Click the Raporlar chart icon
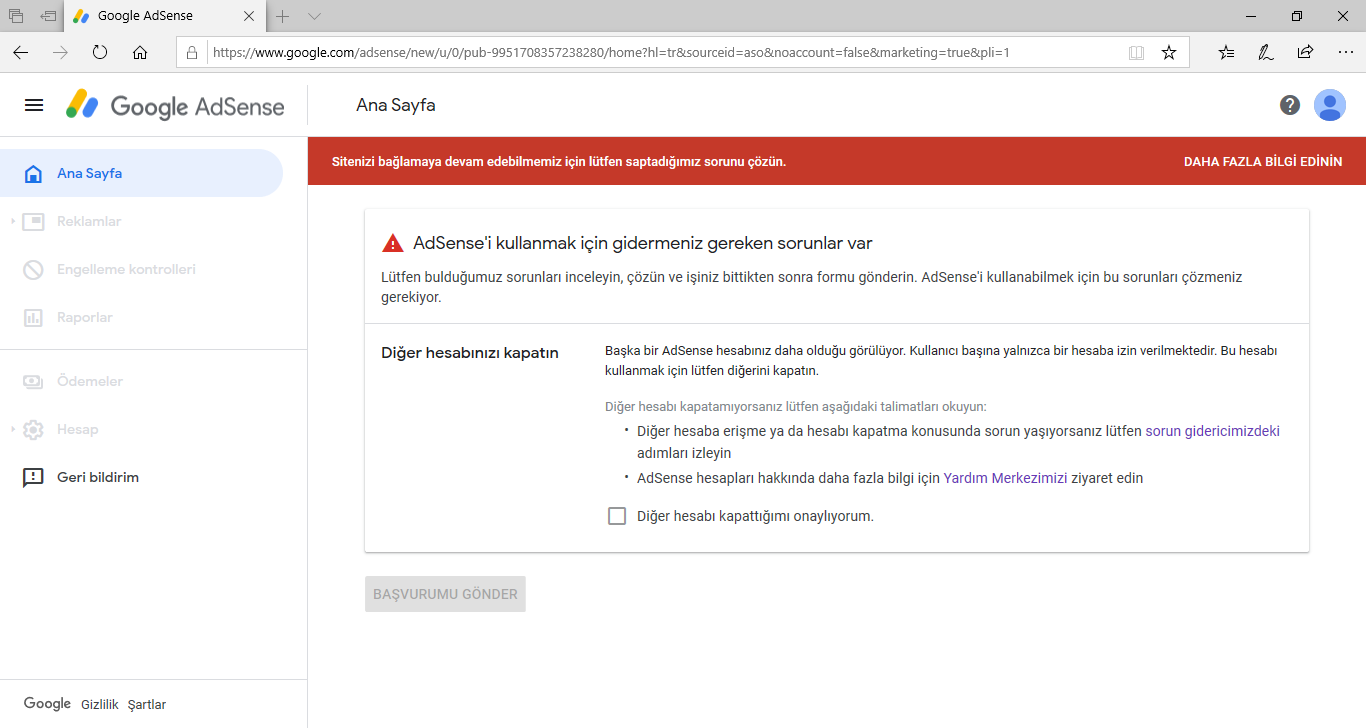 [x=33, y=318]
